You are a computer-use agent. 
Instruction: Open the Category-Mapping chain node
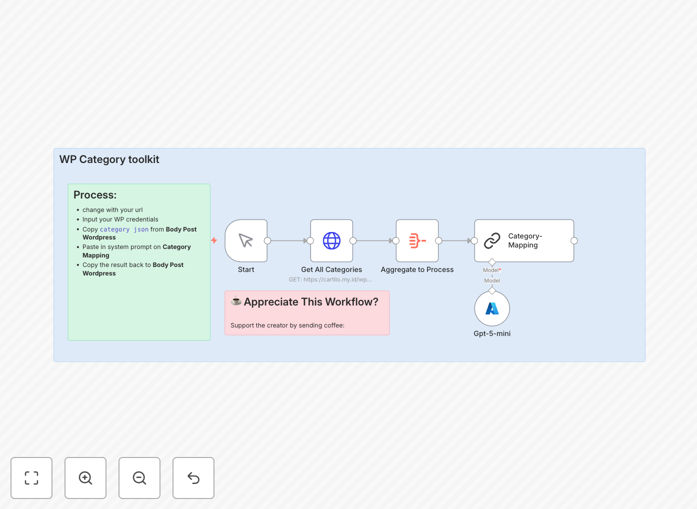[524, 240]
